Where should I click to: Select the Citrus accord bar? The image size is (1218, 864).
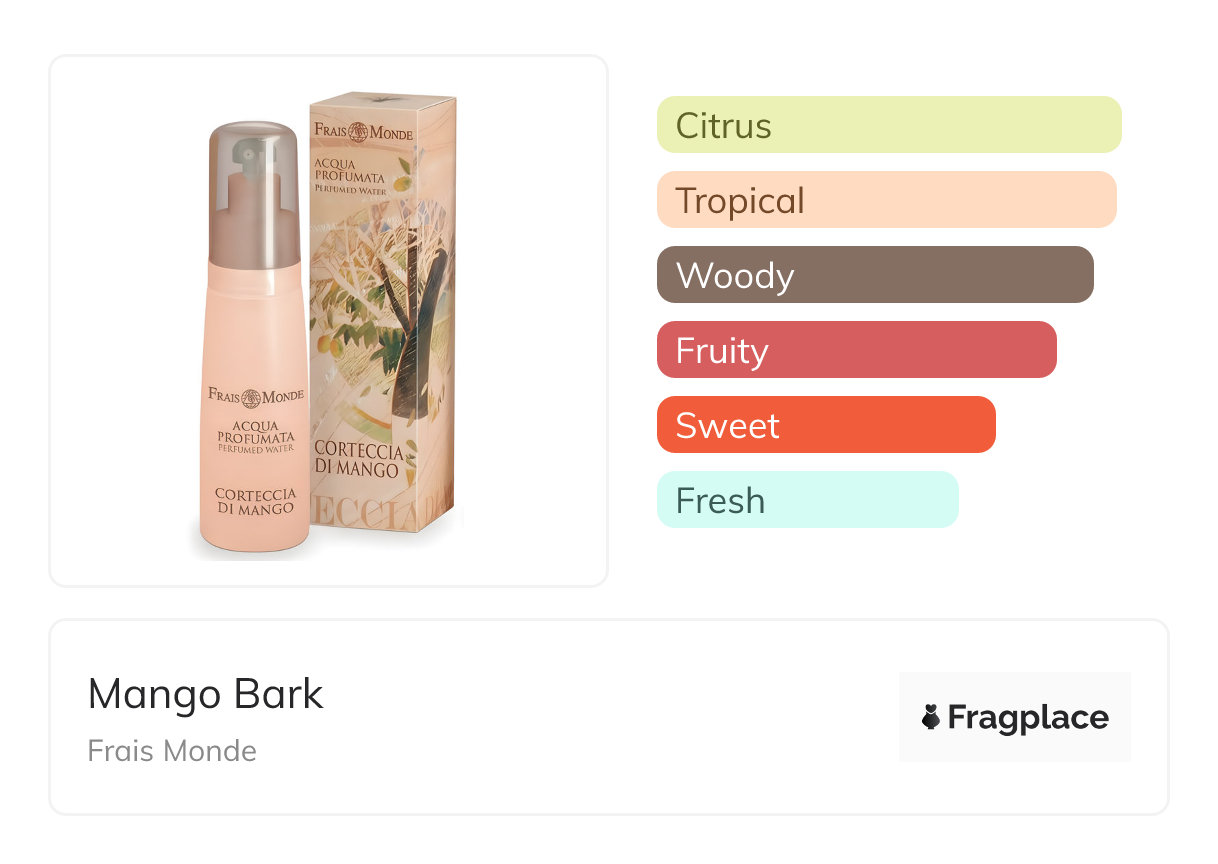[x=888, y=125]
